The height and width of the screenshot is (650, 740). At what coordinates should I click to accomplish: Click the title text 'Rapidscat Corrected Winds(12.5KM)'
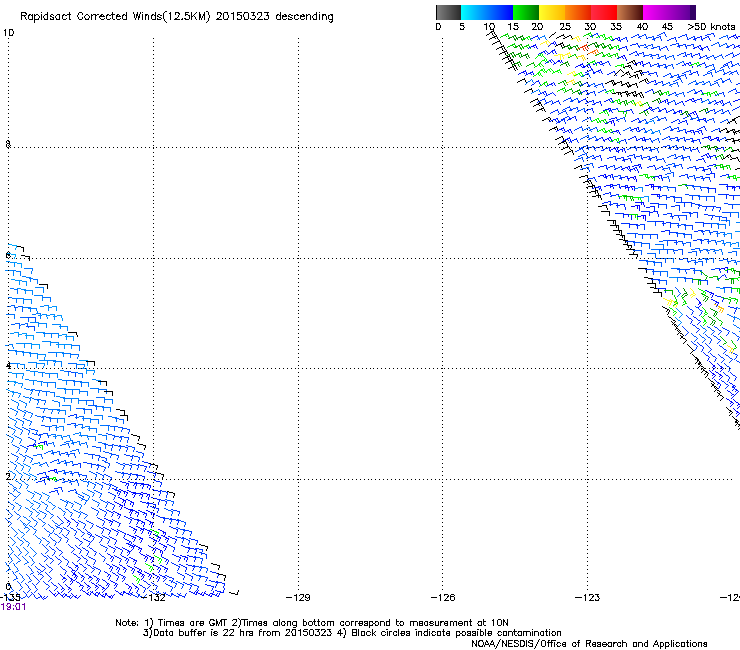point(115,17)
